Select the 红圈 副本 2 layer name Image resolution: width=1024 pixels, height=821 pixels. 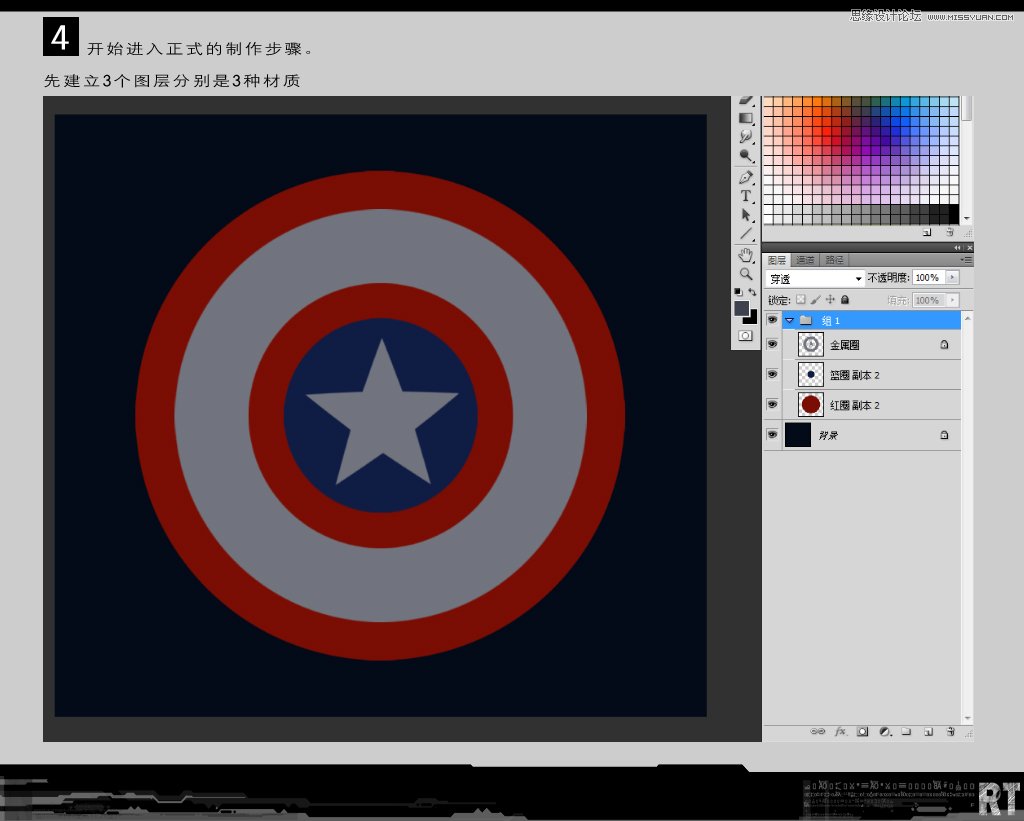point(855,405)
